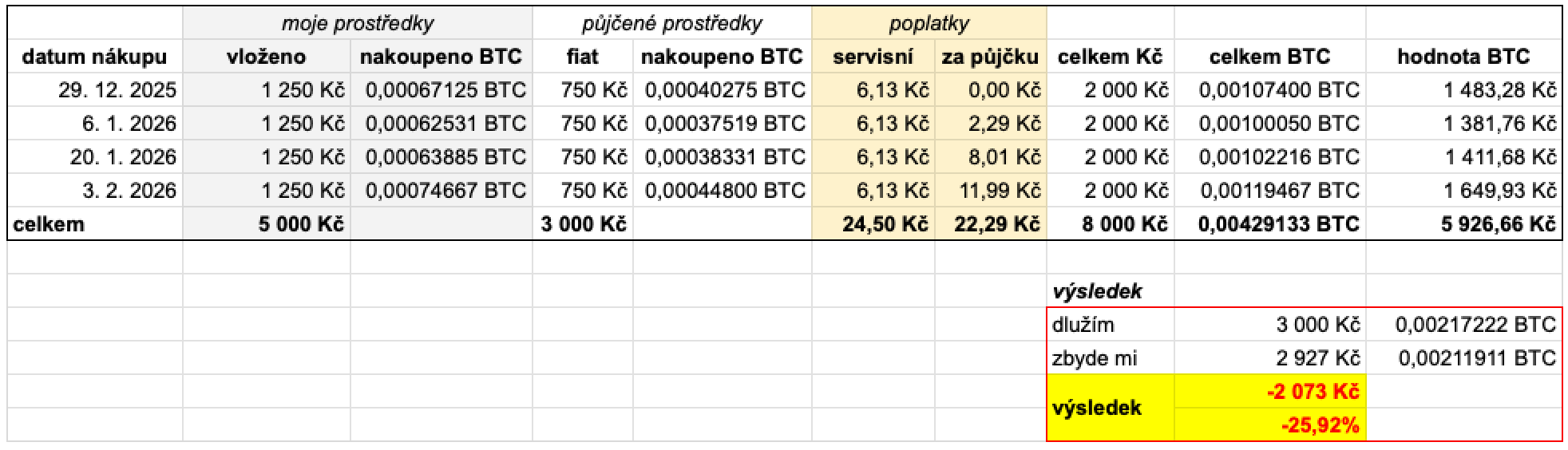Image resolution: width=1568 pixels, height=450 pixels.
Task: Click the loan fee cell 8,01 Kč
Action: click(1004, 157)
